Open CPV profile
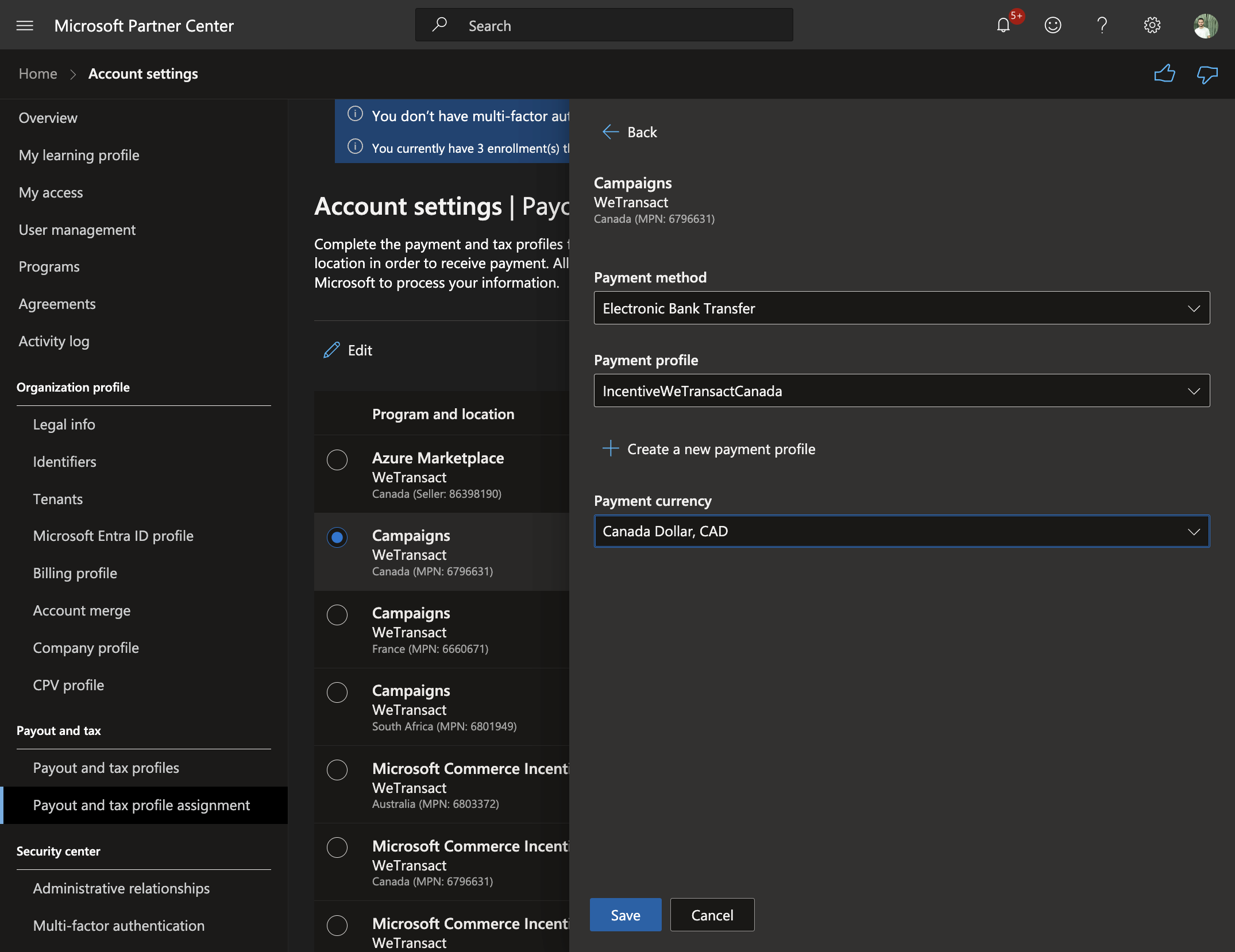 click(68, 685)
